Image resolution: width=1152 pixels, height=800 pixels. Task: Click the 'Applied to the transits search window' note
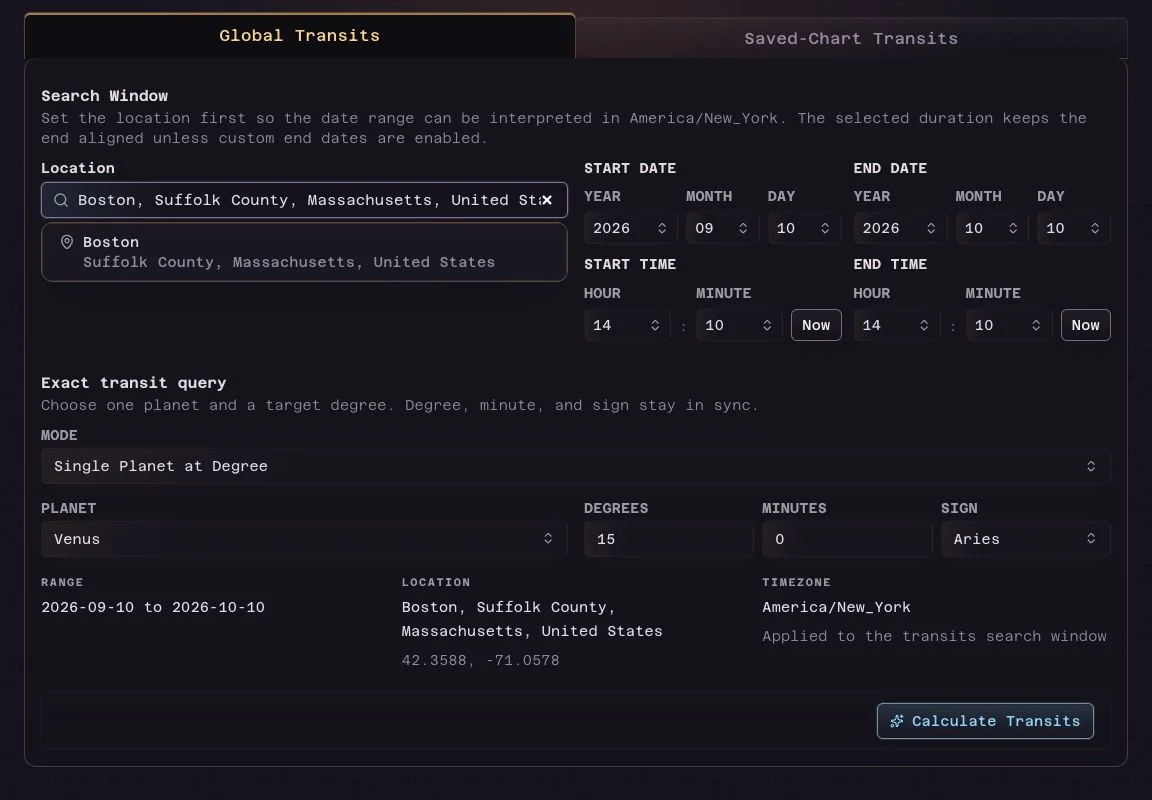(935, 636)
